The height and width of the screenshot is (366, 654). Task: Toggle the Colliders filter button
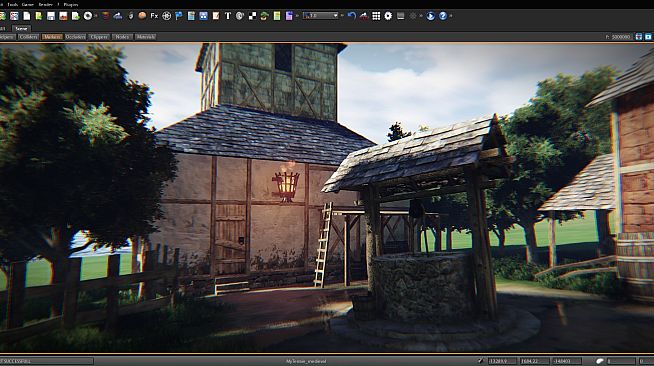(29, 37)
